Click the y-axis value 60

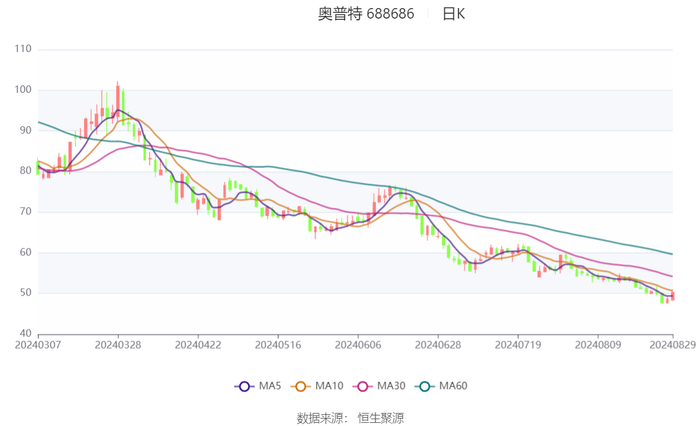point(25,252)
